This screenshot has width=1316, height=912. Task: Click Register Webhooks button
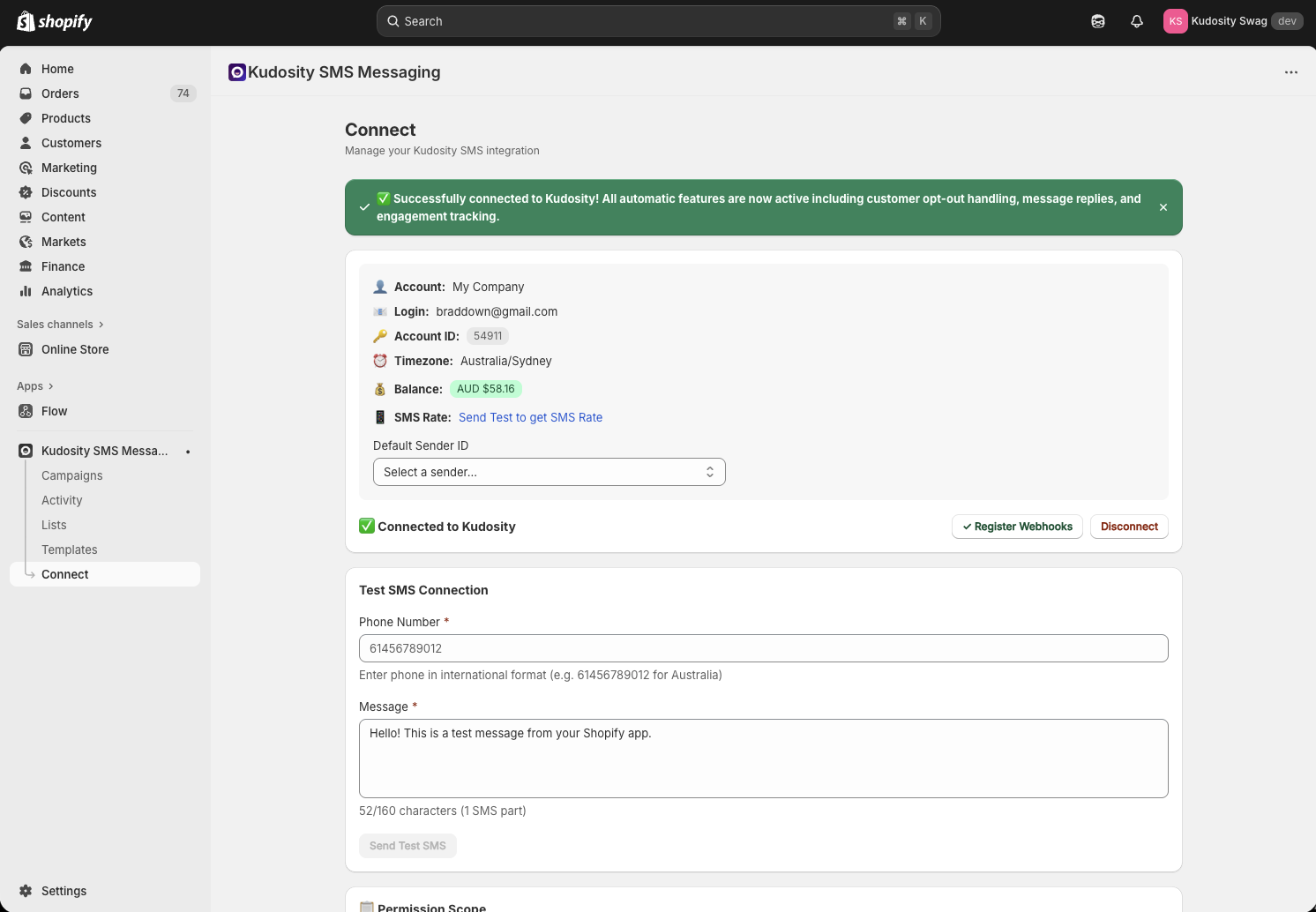[1017, 527]
